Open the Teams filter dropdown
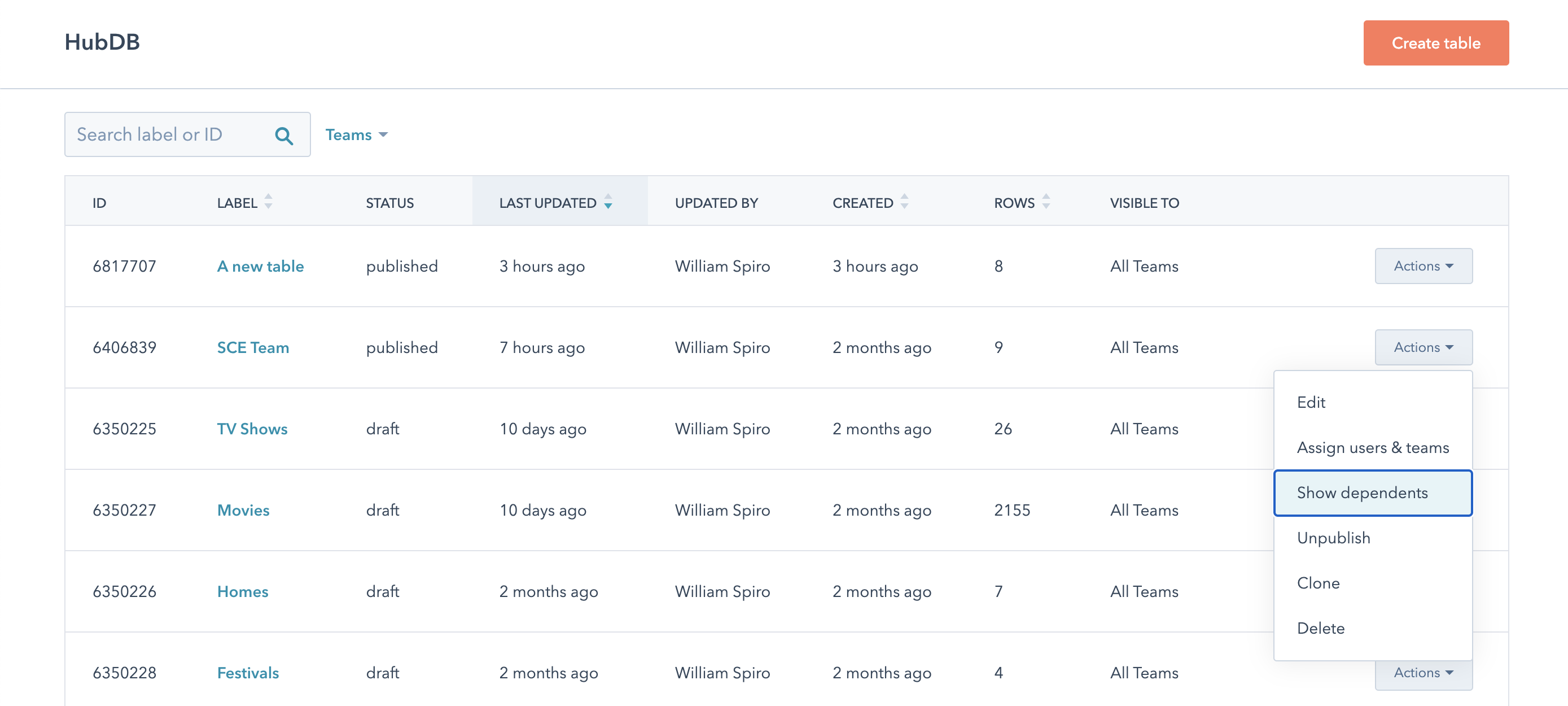1568x706 pixels. (x=356, y=134)
